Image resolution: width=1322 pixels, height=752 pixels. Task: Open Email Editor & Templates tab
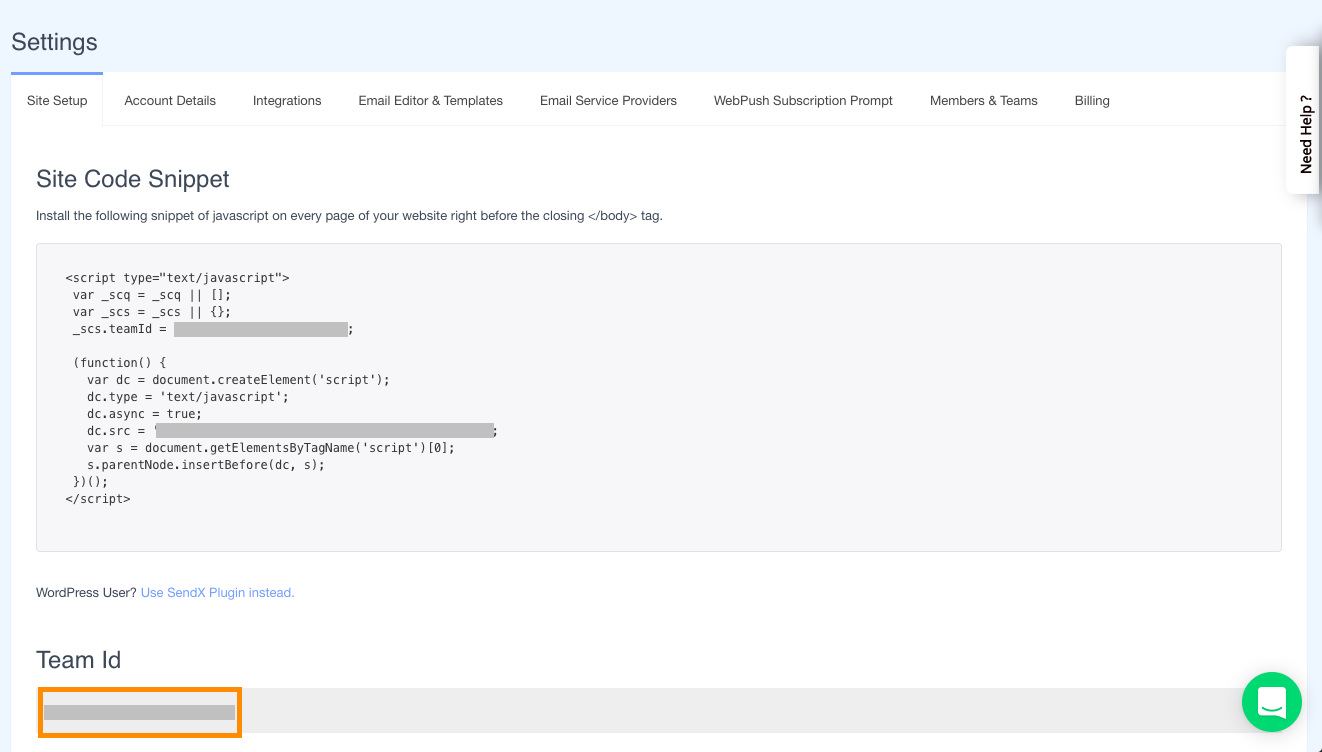tap(431, 100)
